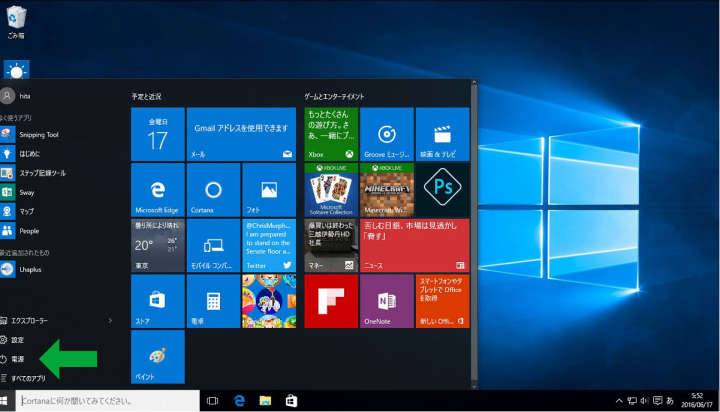Image resolution: width=720 pixels, height=412 pixels.
Task: Show すべてのアプリ list
Action: [x=23, y=378]
